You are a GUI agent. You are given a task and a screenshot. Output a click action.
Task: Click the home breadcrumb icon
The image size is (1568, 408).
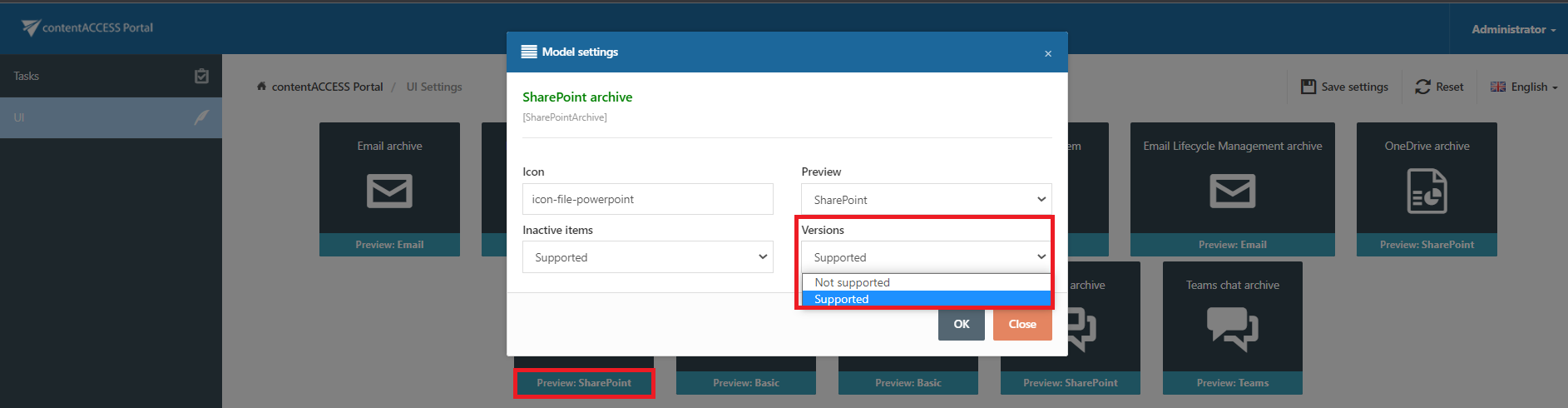coord(261,87)
